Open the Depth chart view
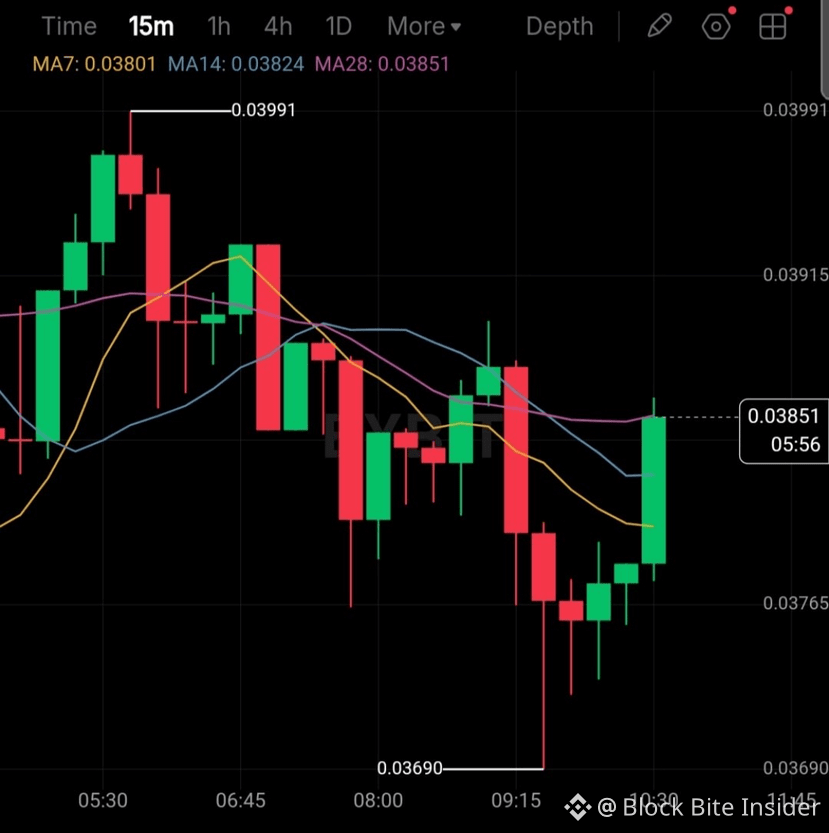This screenshot has width=829, height=833. point(560,26)
